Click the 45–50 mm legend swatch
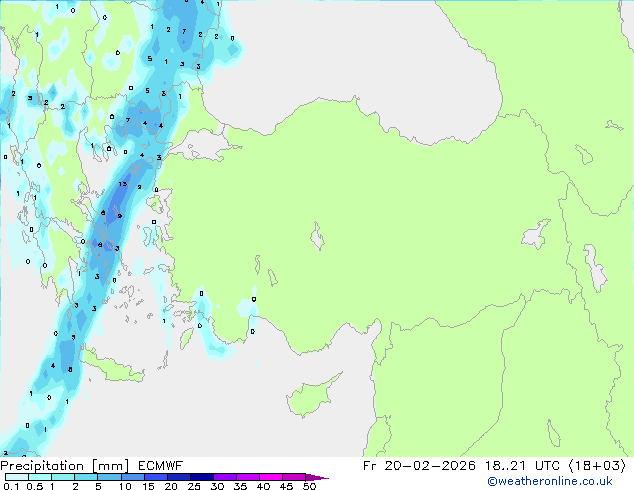 [x=294, y=477]
